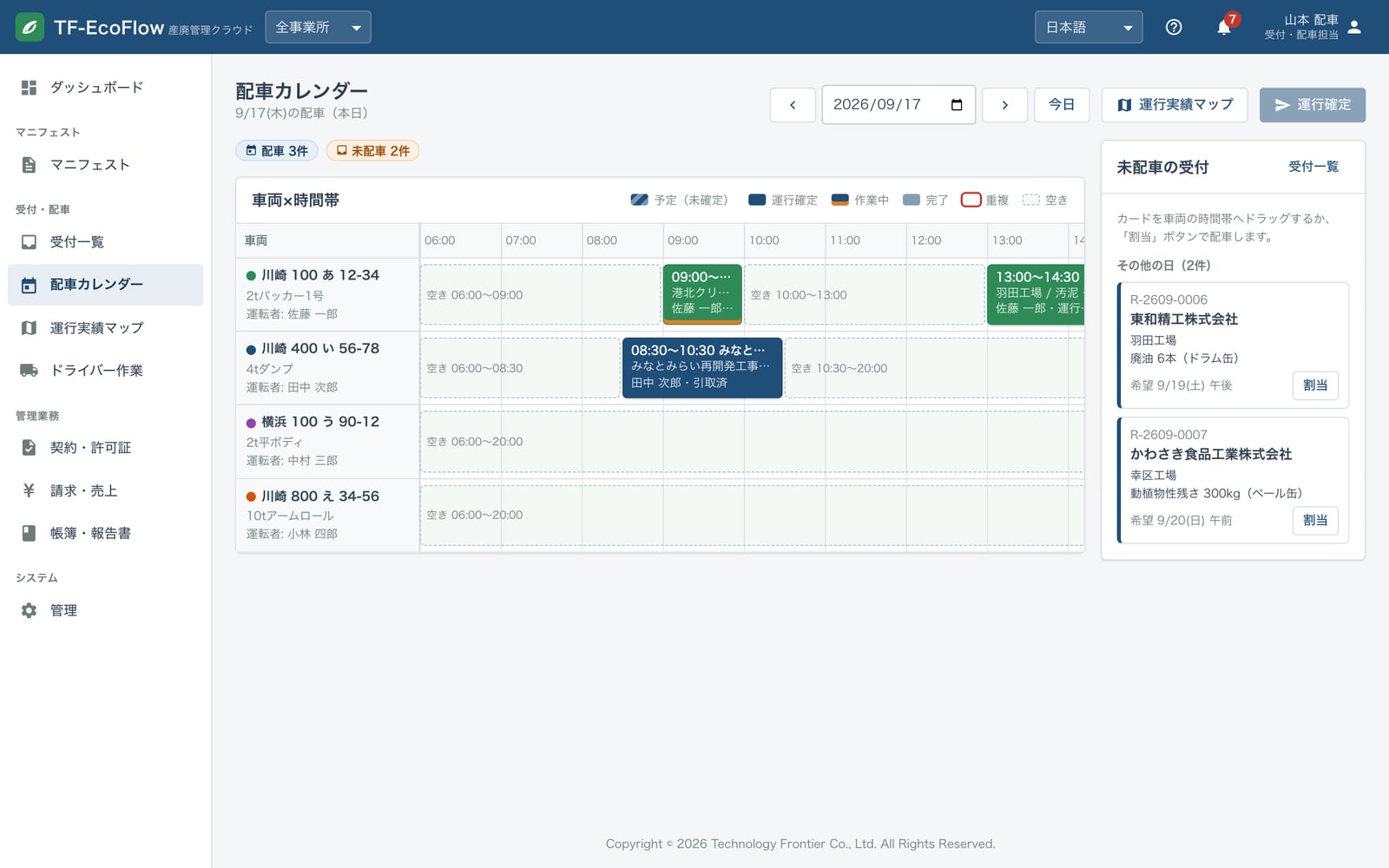Click 空き 06:00~20:00 slot for 横浜 100 う 90-12
Screen dimensions: 1389x868
[x=753, y=442]
